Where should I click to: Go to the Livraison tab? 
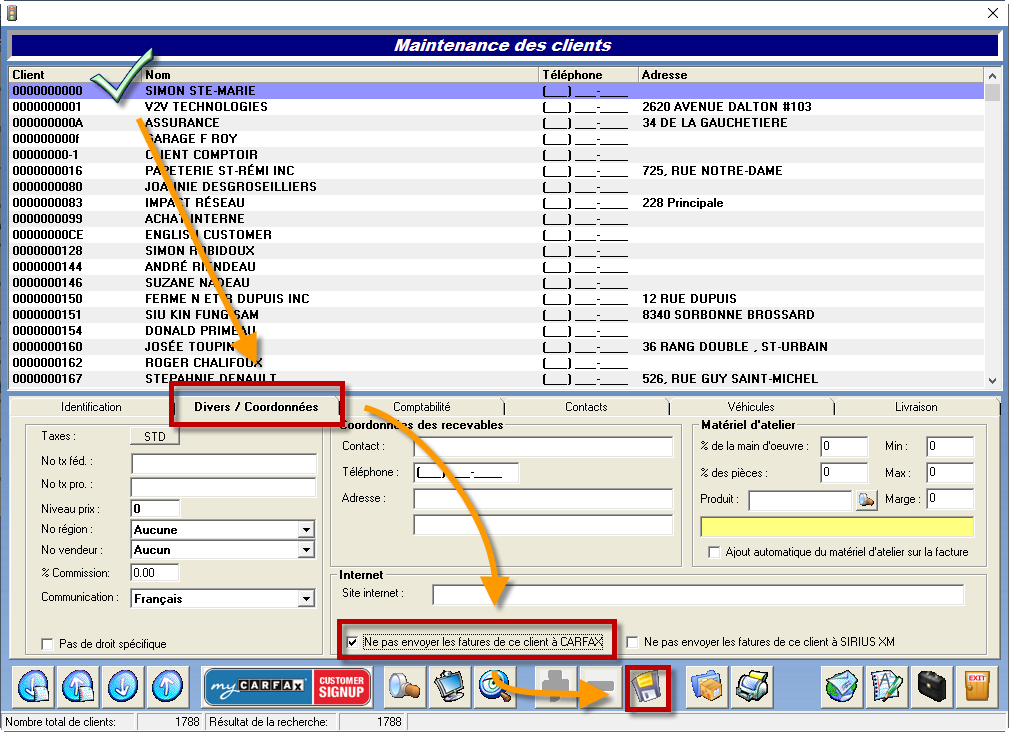pyautogui.click(x=916, y=407)
